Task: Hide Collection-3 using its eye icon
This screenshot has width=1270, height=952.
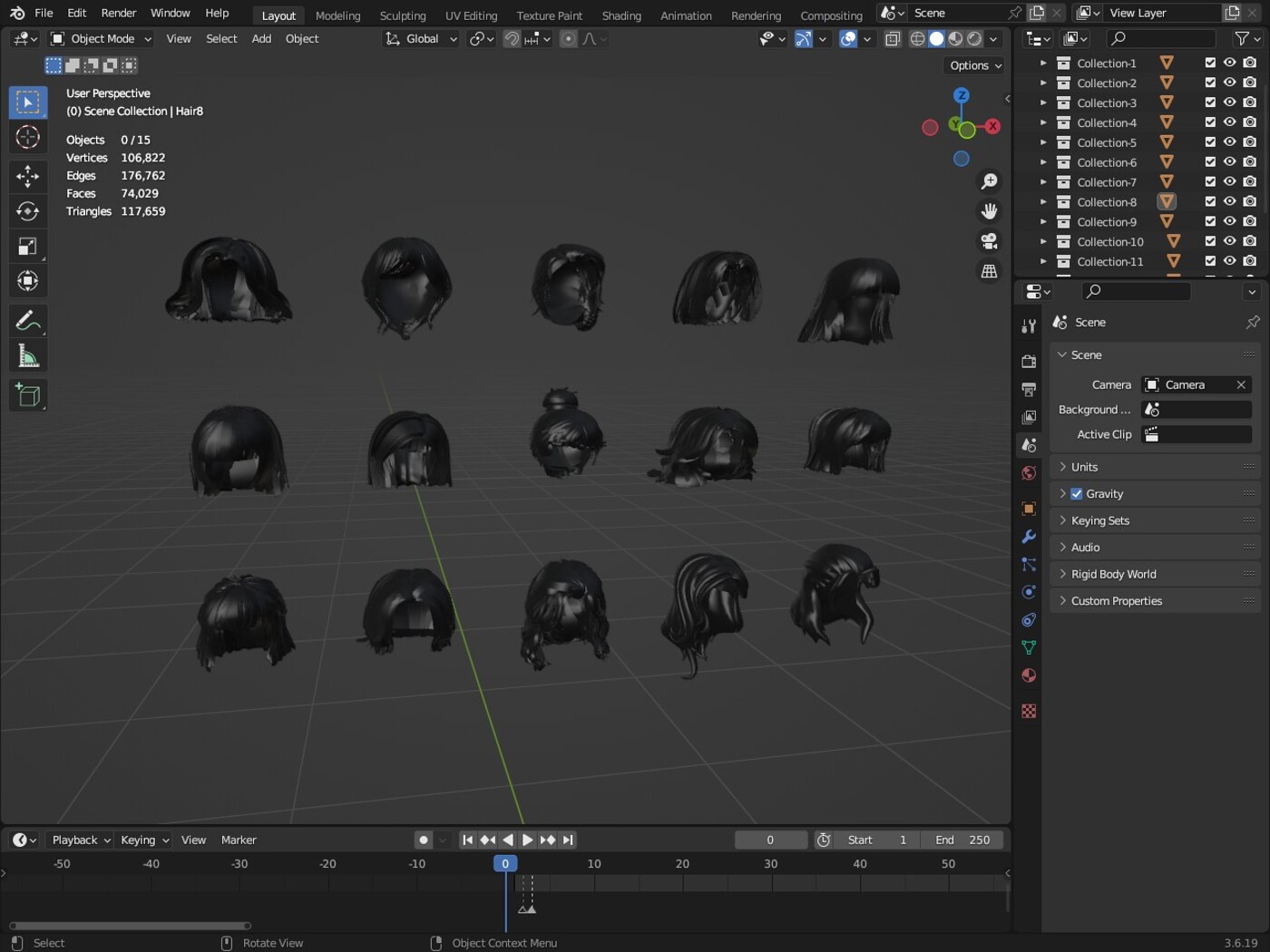Action: (x=1229, y=102)
